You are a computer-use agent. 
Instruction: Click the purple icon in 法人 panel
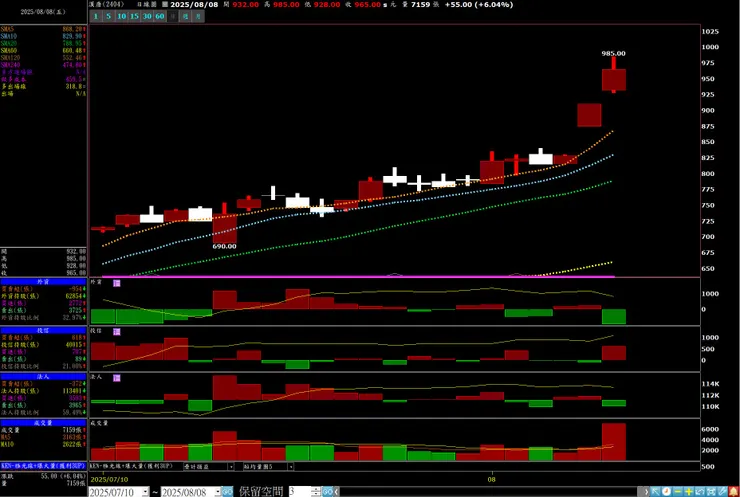[x=117, y=378]
